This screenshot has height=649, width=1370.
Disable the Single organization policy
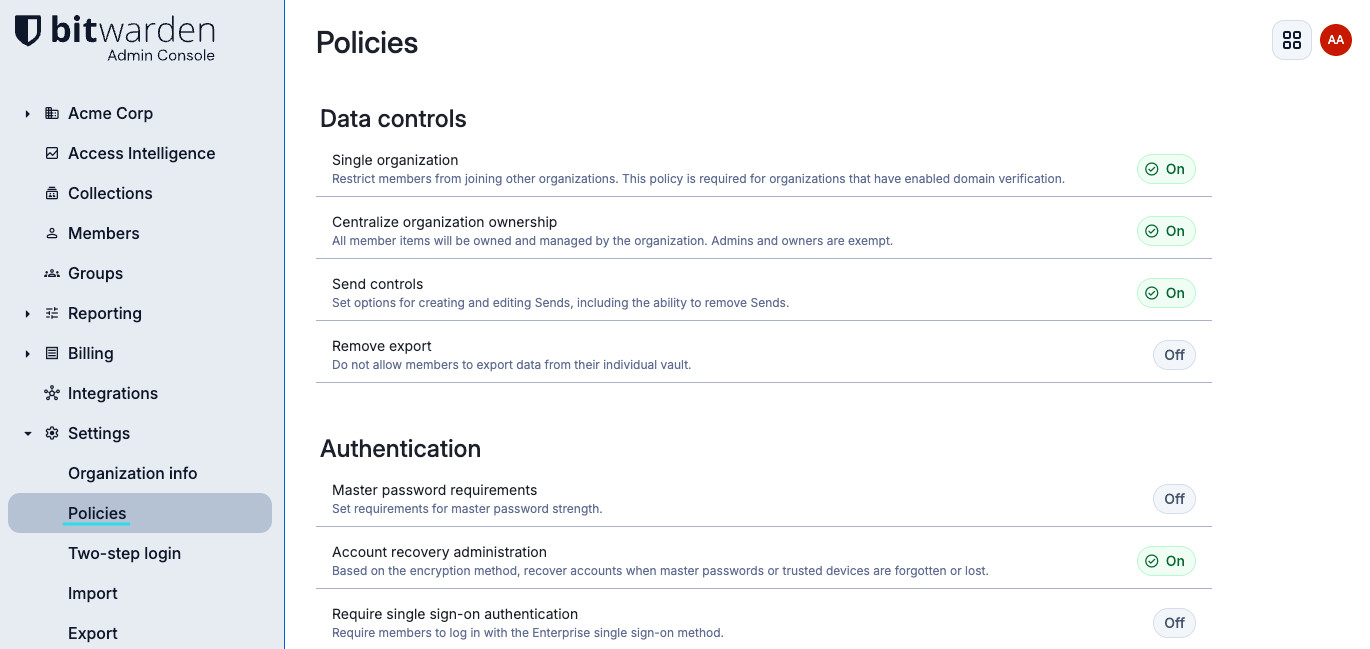(x=1166, y=169)
